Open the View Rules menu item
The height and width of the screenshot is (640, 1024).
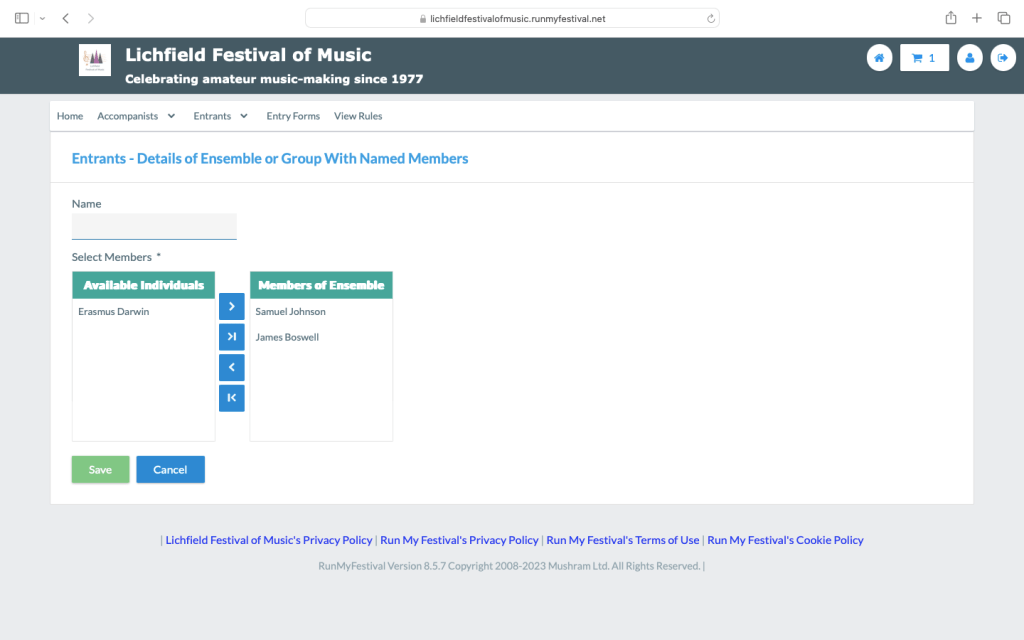click(358, 116)
